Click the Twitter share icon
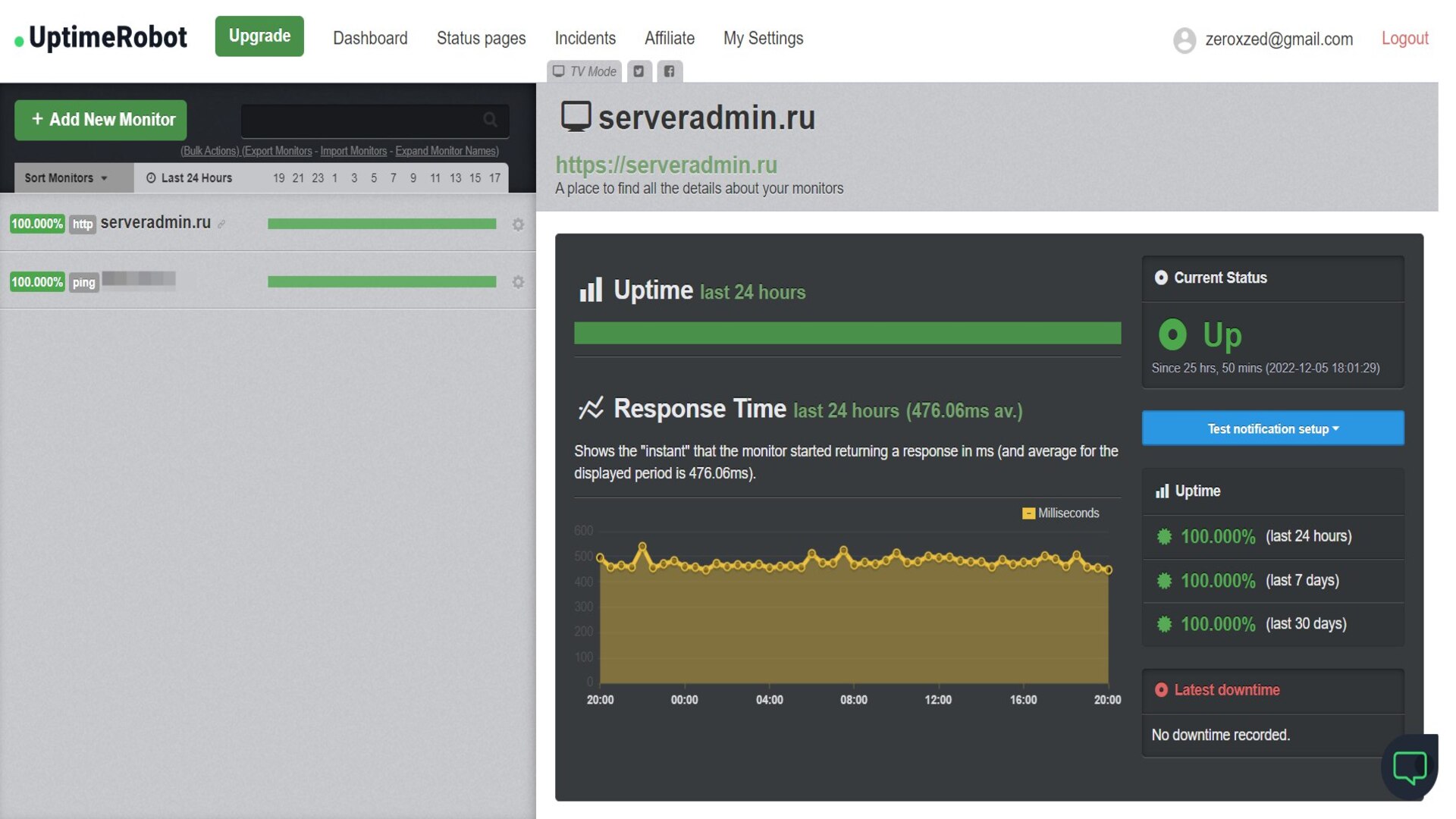Screen dimensions: 1456x819 pos(639,71)
